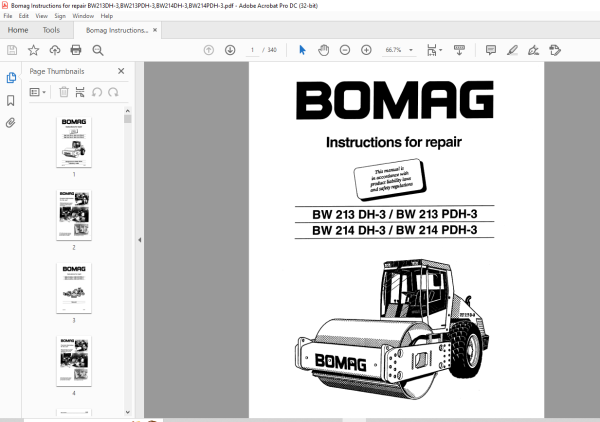
Task: Open the Bookmarks panel
Action: tap(11, 101)
